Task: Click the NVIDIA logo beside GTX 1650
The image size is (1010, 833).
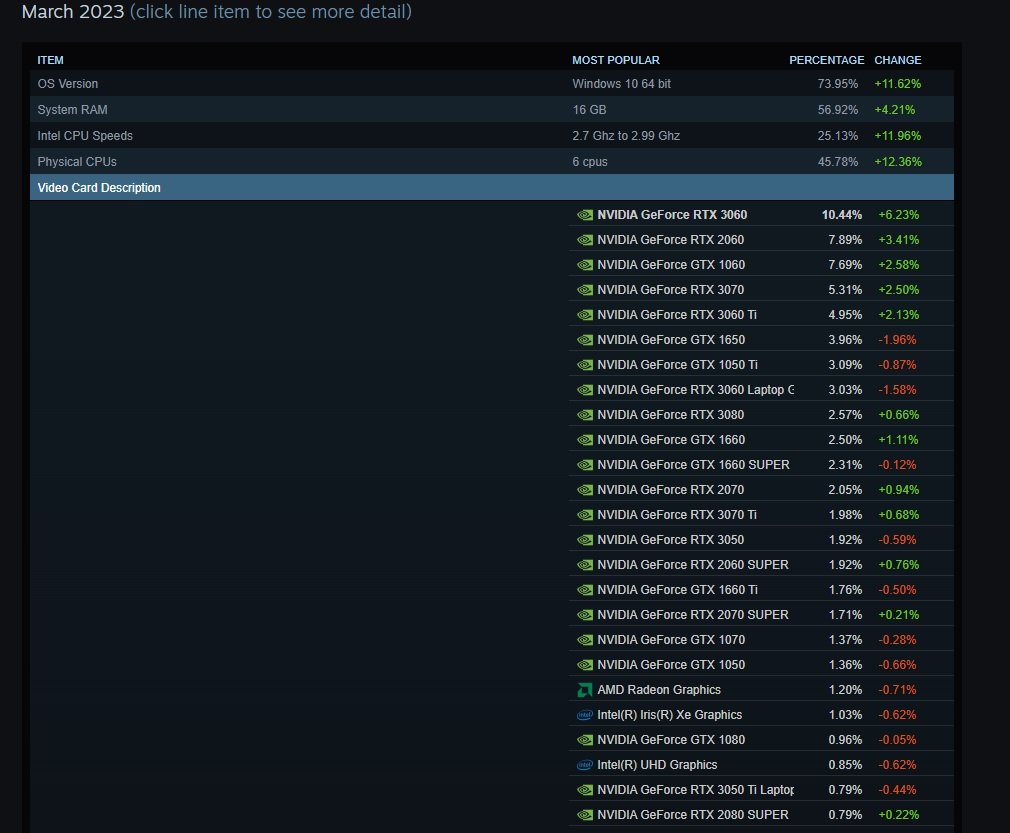Action: (585, 340)
